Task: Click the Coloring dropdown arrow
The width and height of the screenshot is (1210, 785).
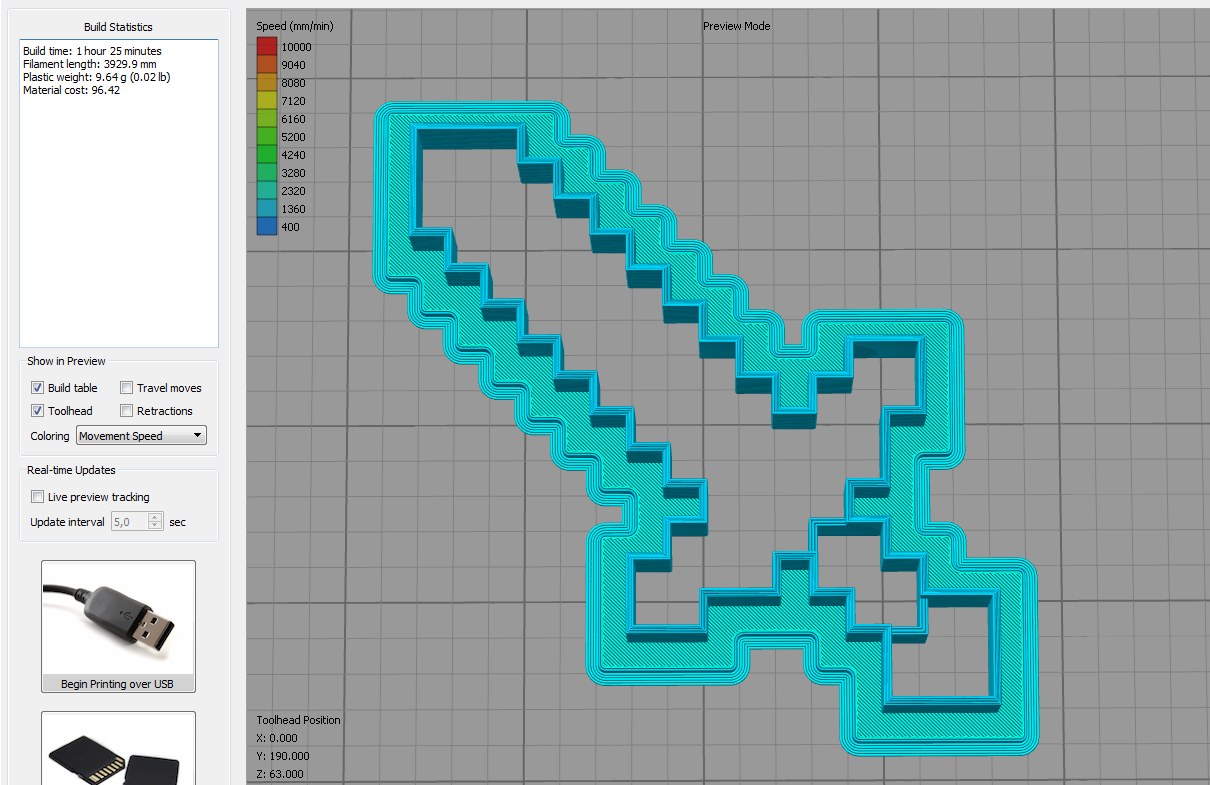Action: point(197,435)
